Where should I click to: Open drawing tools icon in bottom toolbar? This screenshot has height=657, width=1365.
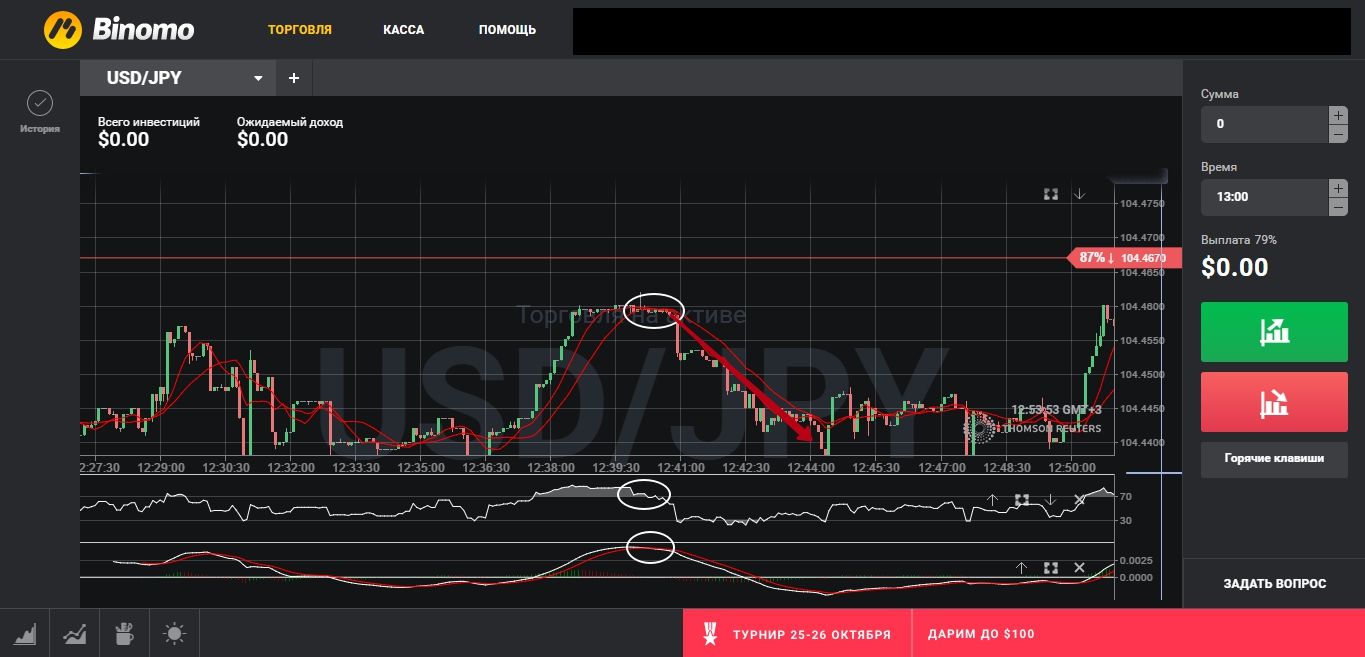tap(125, 633)
